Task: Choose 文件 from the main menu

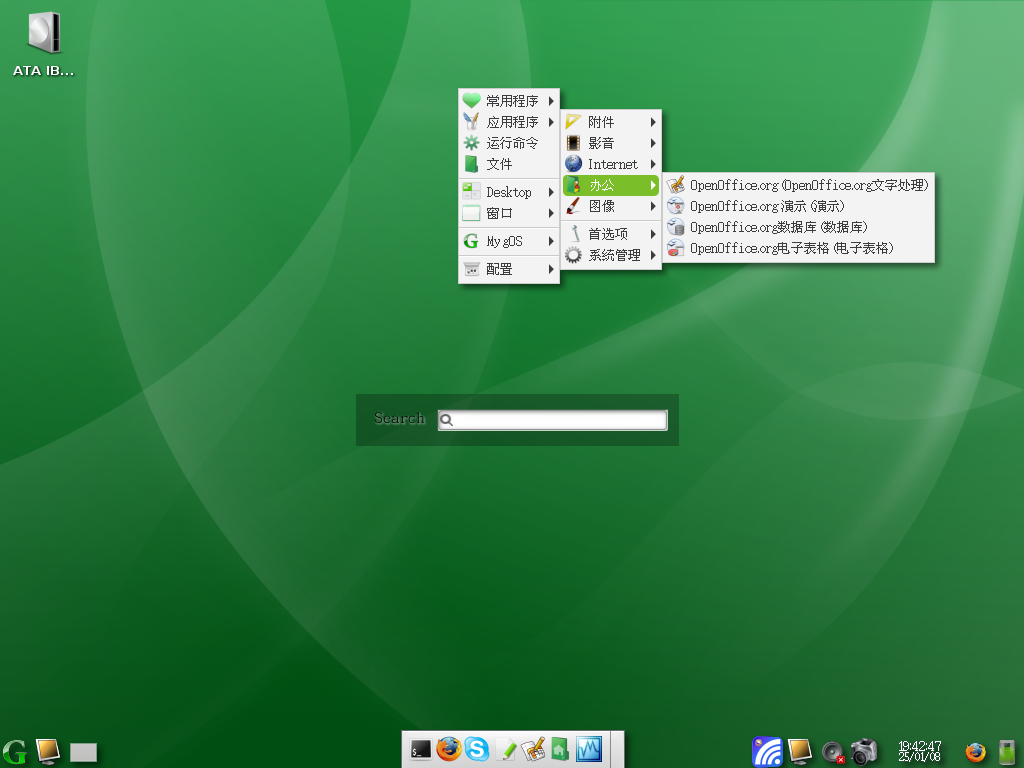Action: (509, 164)
